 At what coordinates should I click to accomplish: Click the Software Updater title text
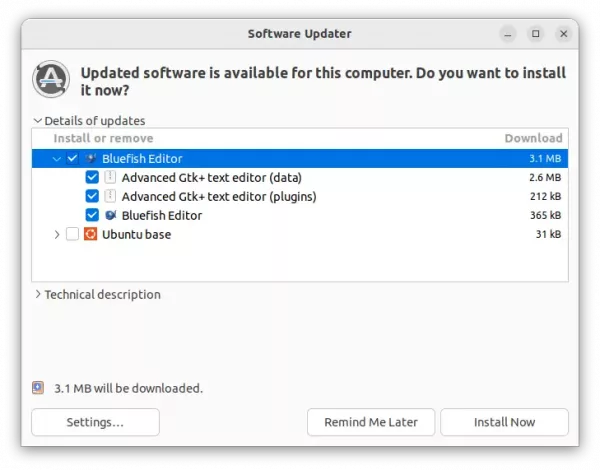coord(300,34)
